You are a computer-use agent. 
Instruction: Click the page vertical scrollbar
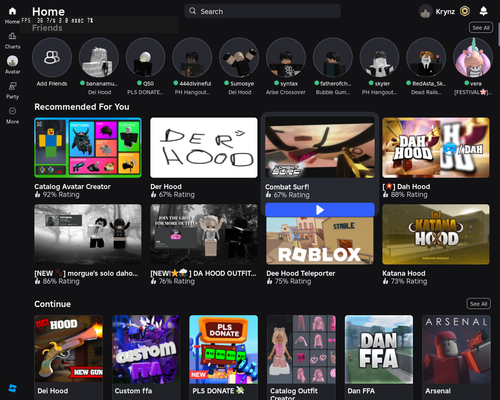(499, 35)
